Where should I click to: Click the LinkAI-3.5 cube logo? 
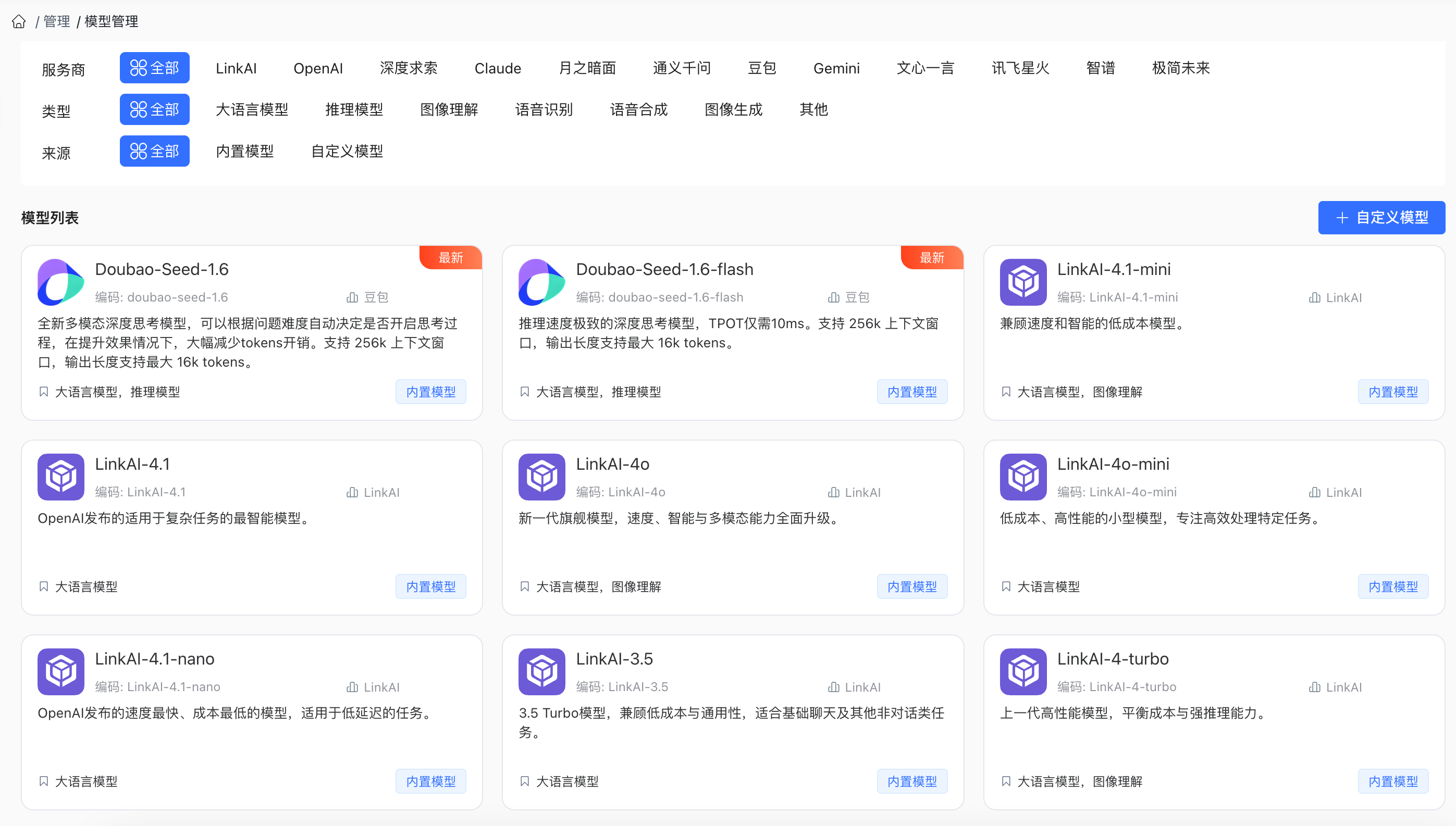coord(541,672)
